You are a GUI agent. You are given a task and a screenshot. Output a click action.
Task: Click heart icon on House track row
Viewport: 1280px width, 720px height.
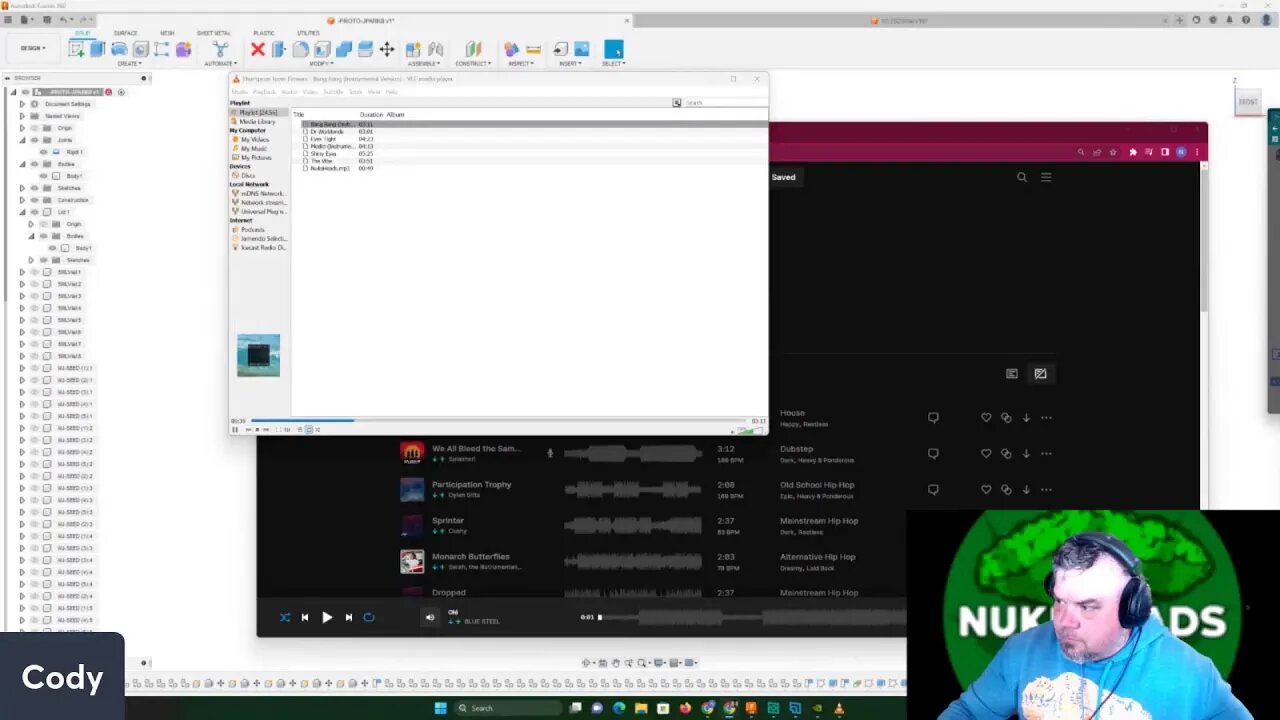click(x=986, y=418)
